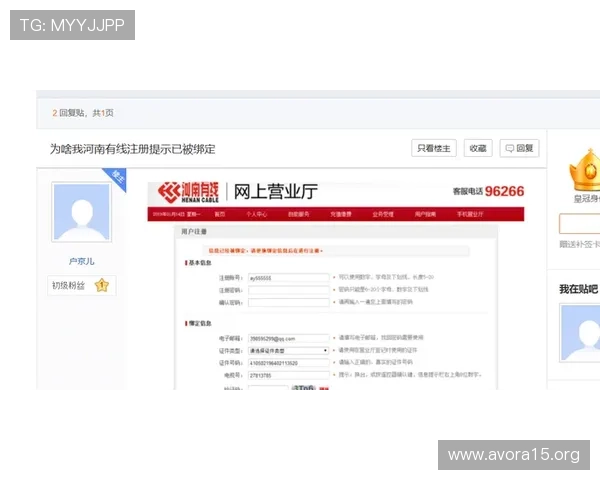Click the post title 为啥我河南有线注册提示已被绑定
This screenshot has width=600, height=480.
point(132,149)
